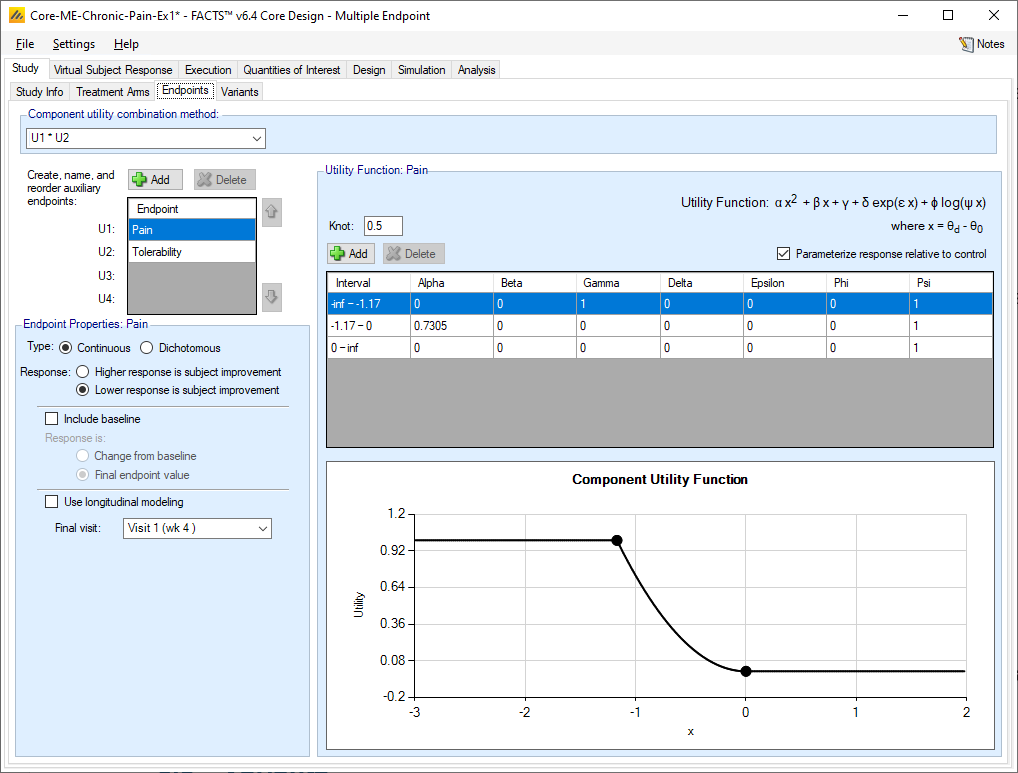Select the Alpha cell with value 0.7305

451,326
